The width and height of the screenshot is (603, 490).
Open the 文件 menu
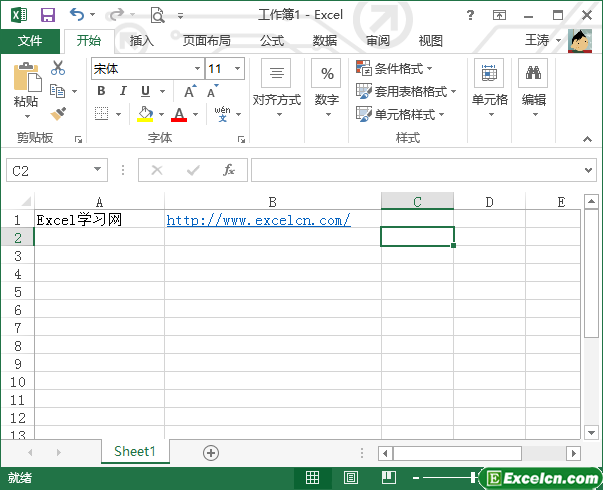pyautogui.click(x=30, y=41)
